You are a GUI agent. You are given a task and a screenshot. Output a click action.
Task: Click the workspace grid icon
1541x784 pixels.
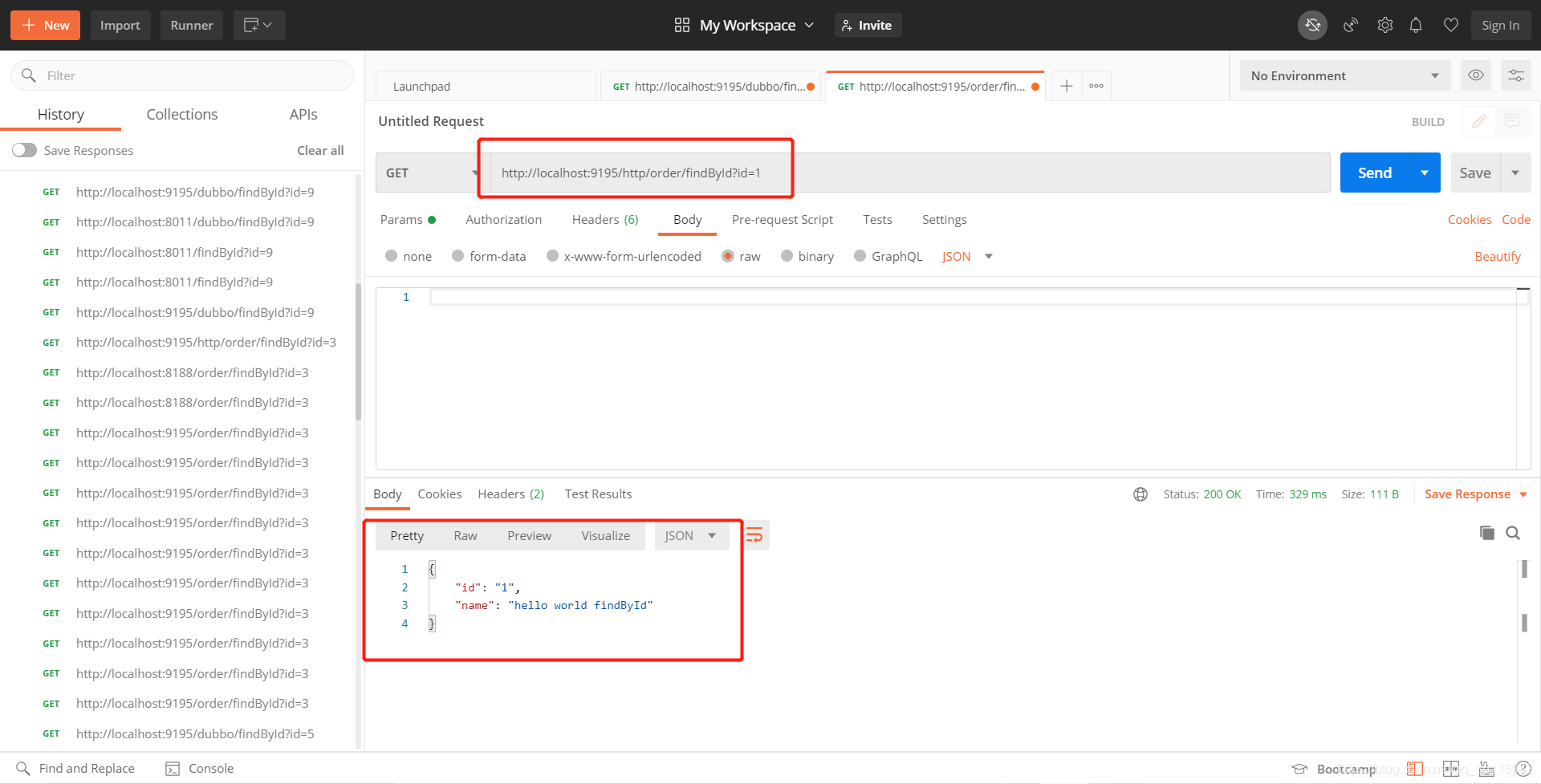[682, 25]
